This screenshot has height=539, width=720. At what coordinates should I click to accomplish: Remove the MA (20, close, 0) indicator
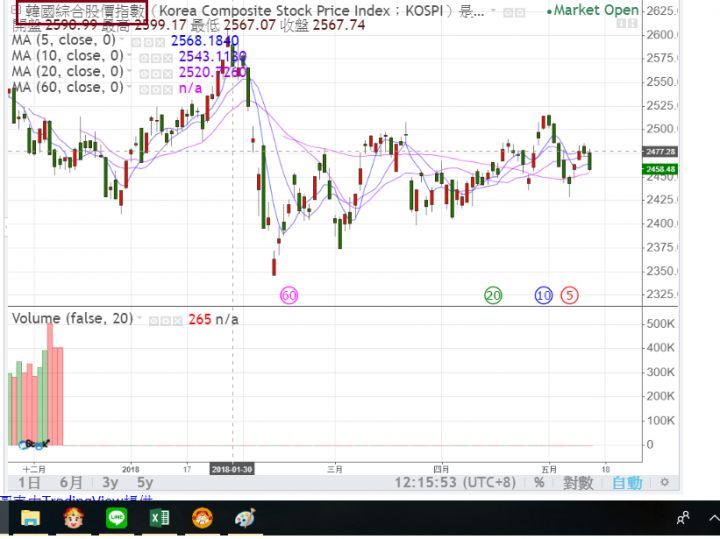[168, 74]
